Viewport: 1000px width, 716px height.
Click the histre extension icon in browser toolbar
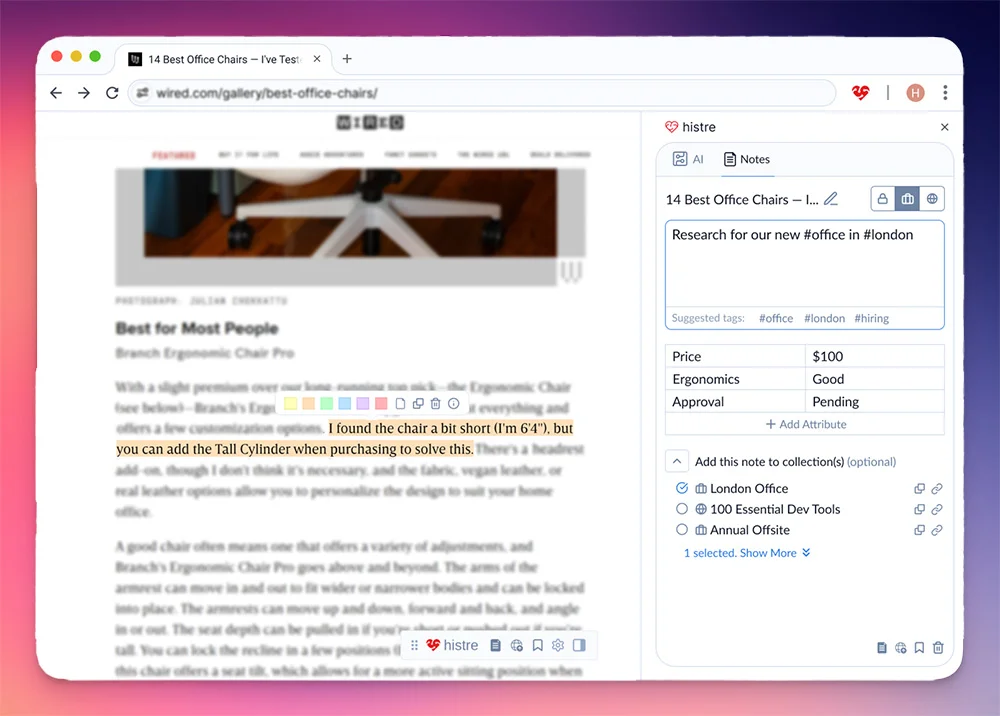click(860, 93)
